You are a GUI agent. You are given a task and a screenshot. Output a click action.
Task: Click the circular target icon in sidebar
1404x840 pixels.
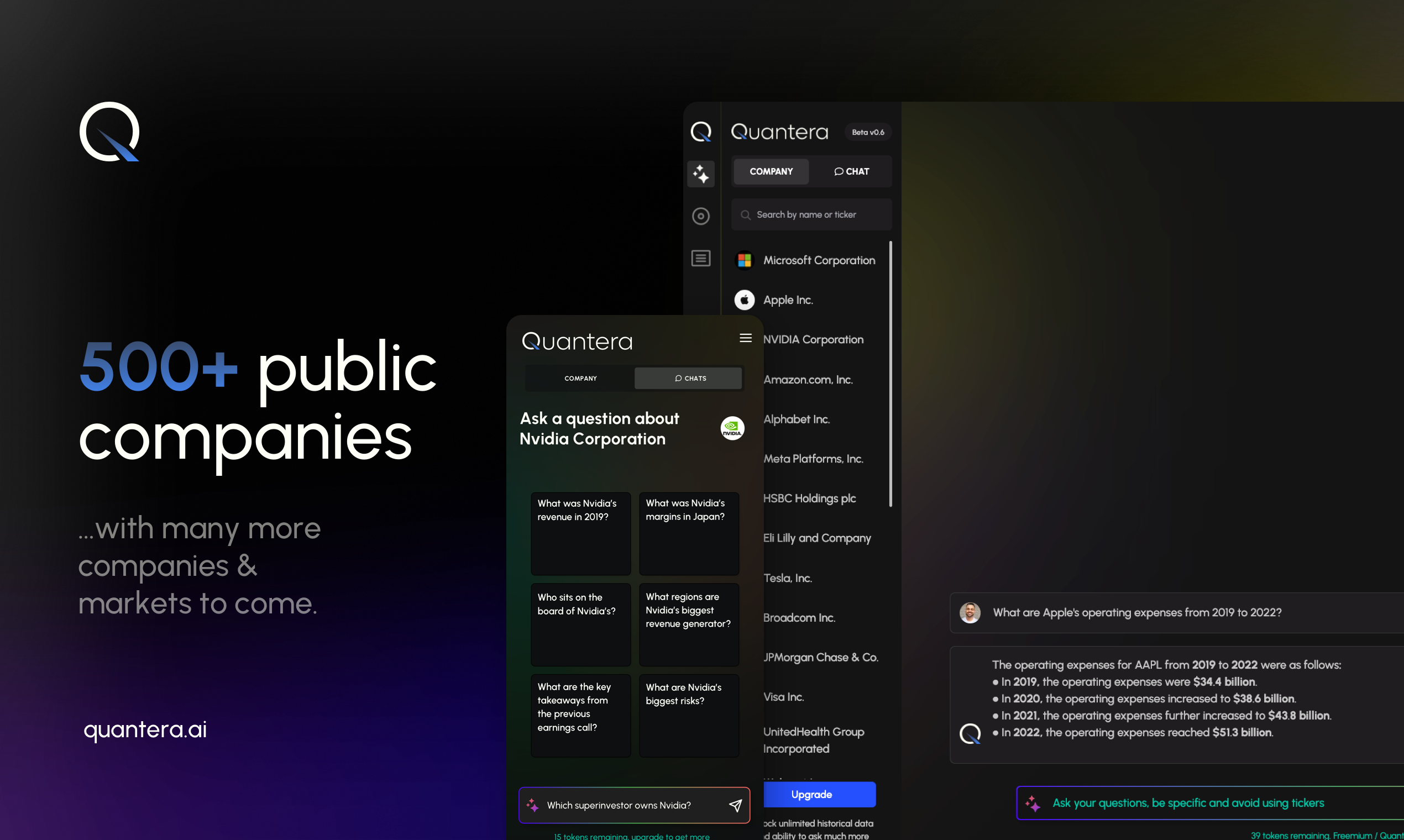pos(700,216)
